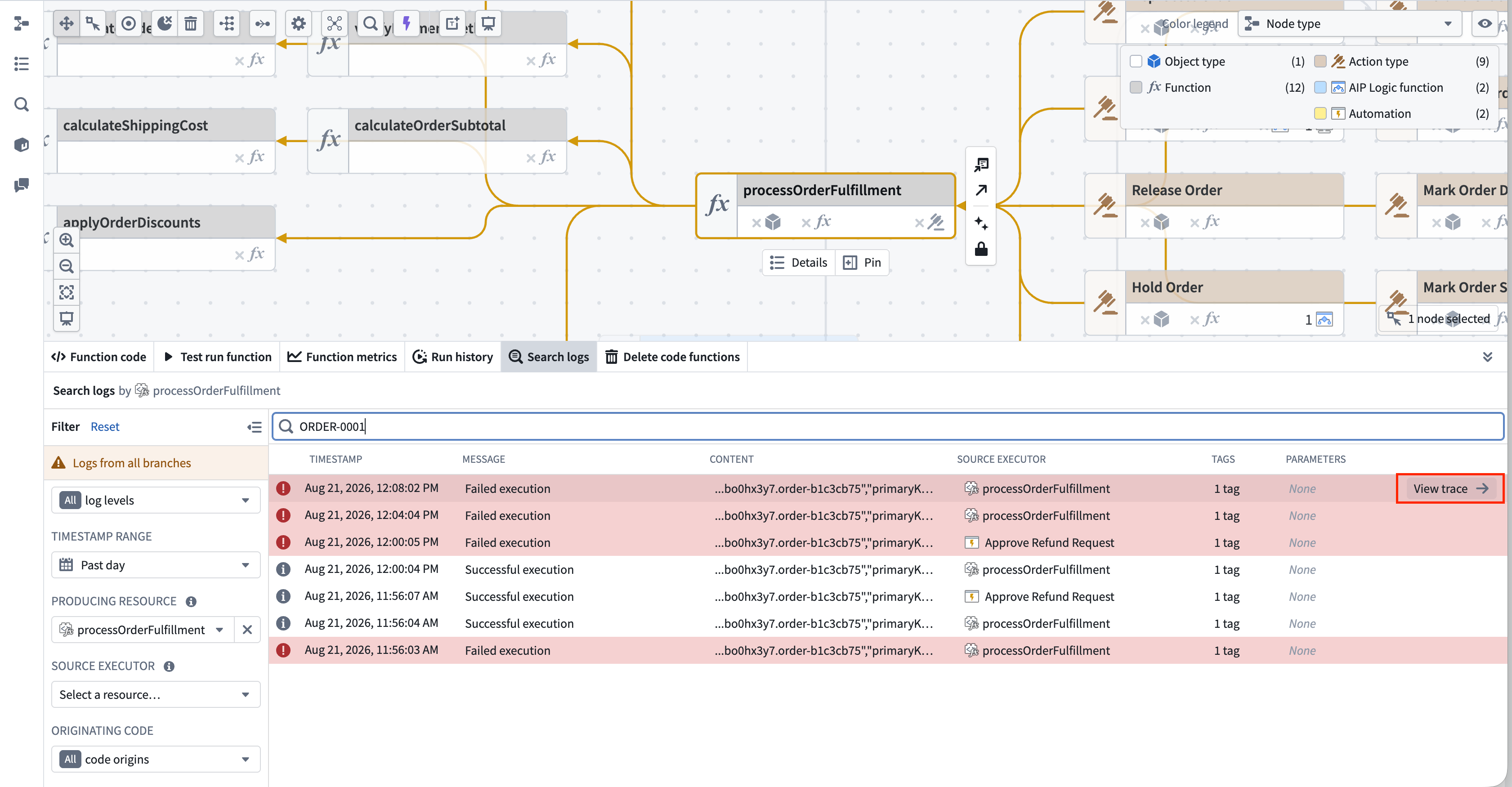
Task: Zoom in on the graph canvas
Action: pyautogui.click(x=66, y=240)
